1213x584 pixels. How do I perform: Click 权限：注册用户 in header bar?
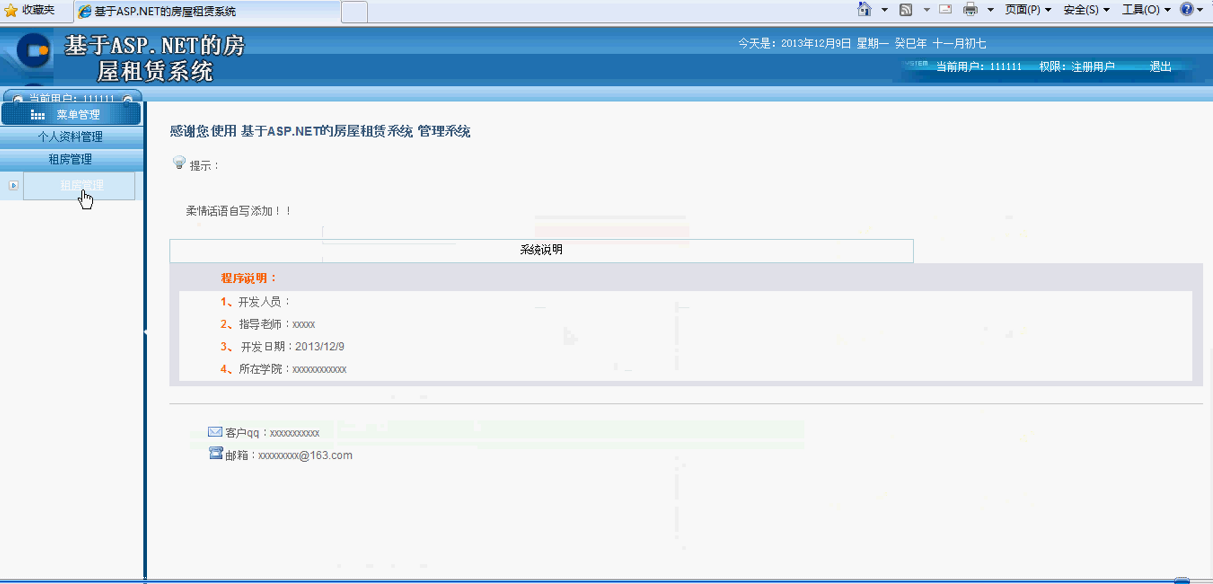(1077, 67)
